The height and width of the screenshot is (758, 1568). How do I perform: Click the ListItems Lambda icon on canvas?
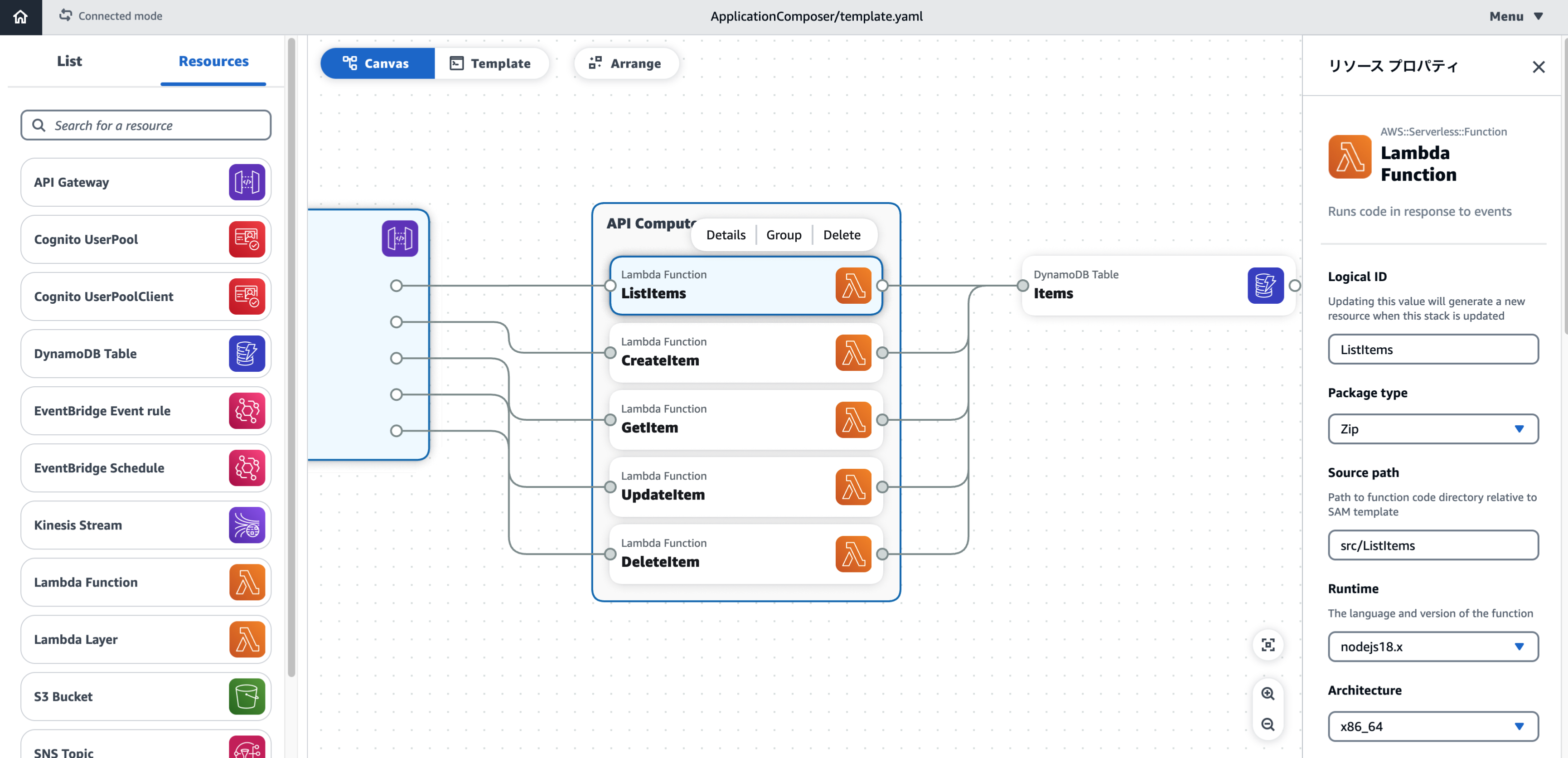(853, 286)
